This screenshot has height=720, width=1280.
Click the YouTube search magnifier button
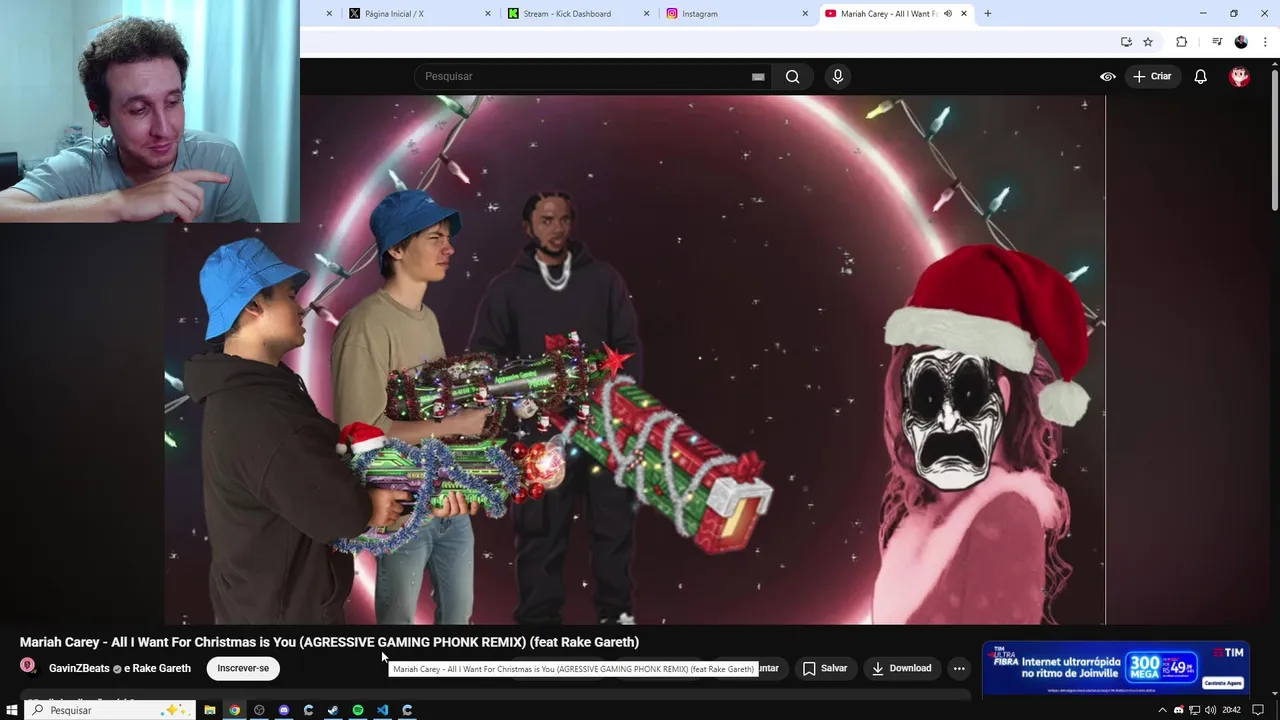pos(792,76)
